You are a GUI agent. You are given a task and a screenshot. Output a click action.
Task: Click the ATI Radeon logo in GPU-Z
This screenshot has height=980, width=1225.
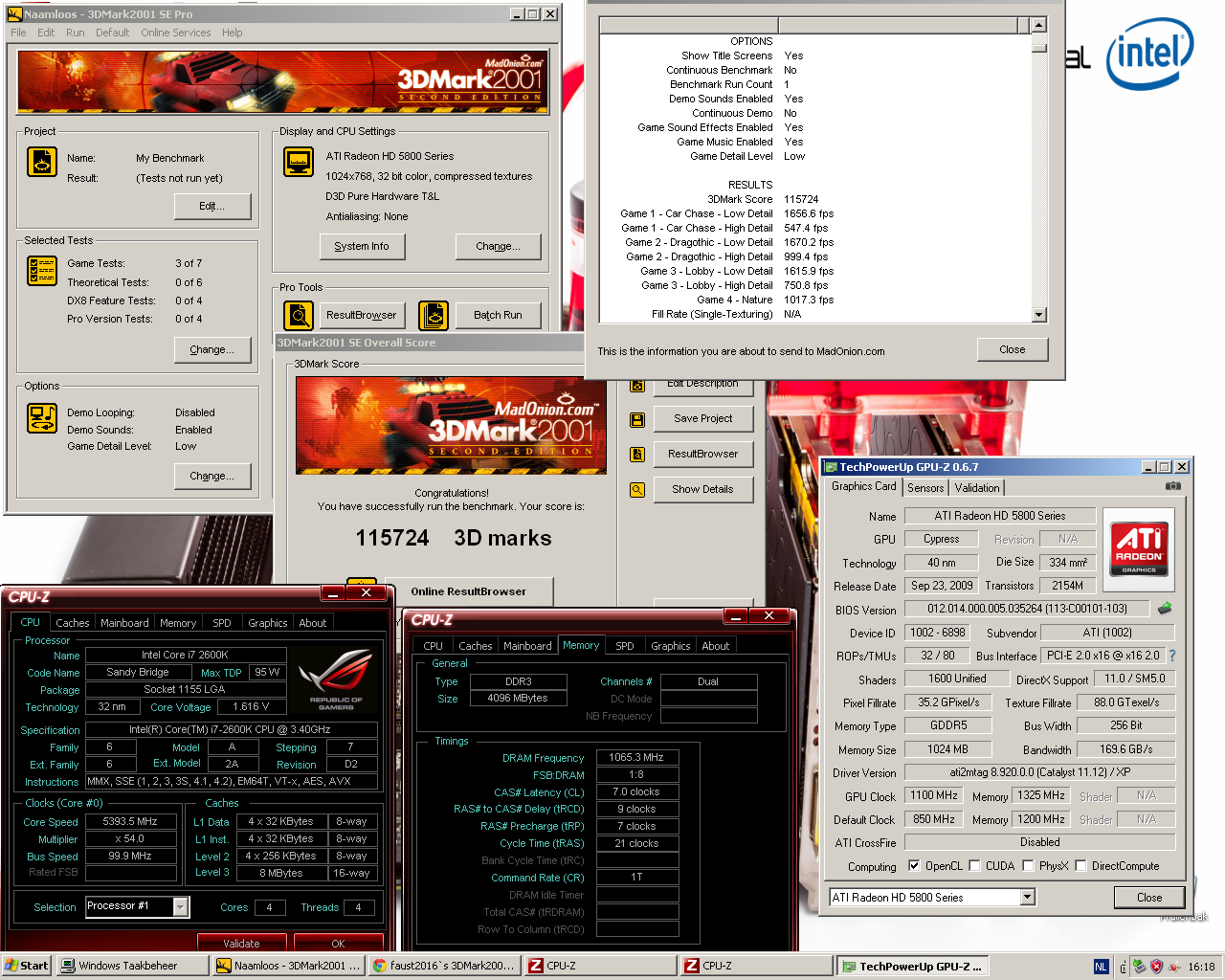(1139, 548)
